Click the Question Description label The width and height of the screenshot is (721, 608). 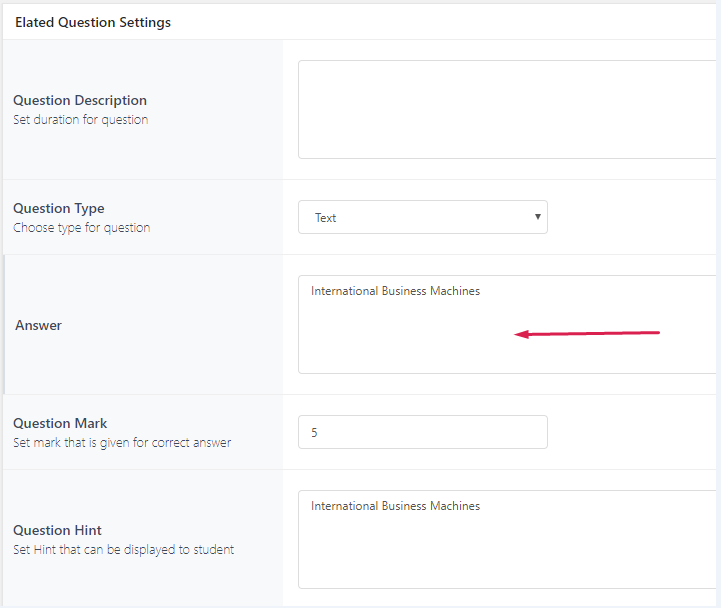(x=80, y=100)
